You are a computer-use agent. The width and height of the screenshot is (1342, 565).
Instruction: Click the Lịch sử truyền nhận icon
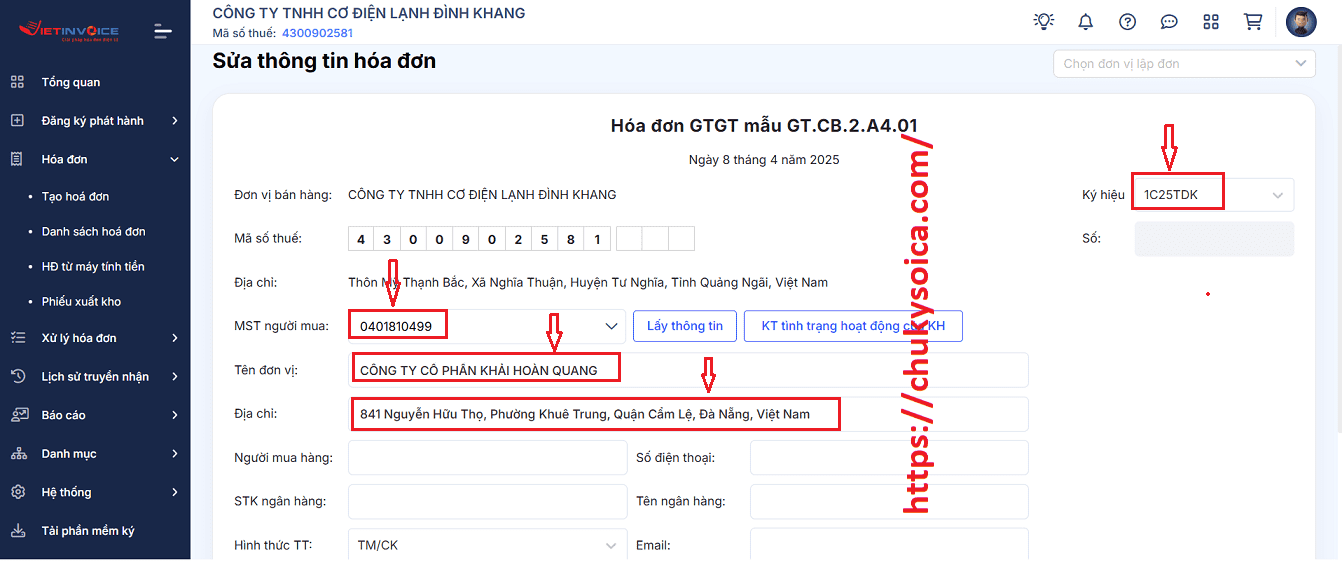coord(17,376)
